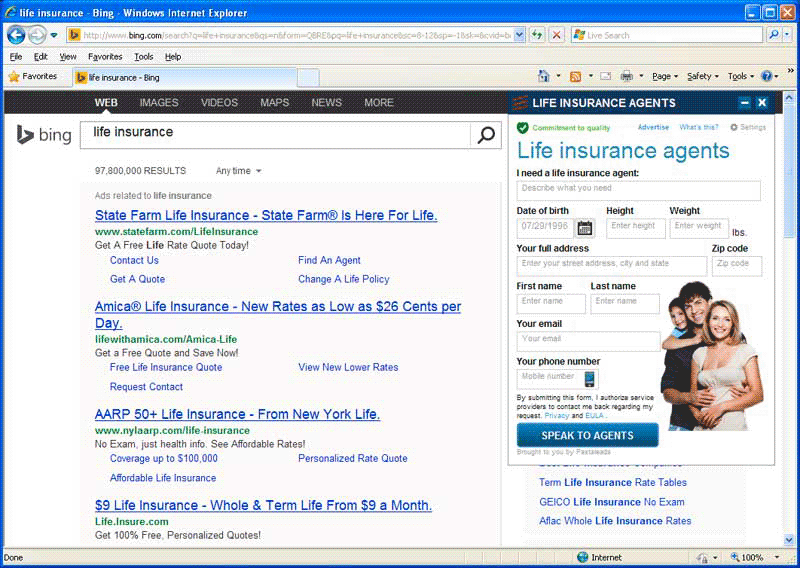Expand the Print options dropdown arrow
The height and width of the screenshot is (568, 800).
click(x=641, y=77)
